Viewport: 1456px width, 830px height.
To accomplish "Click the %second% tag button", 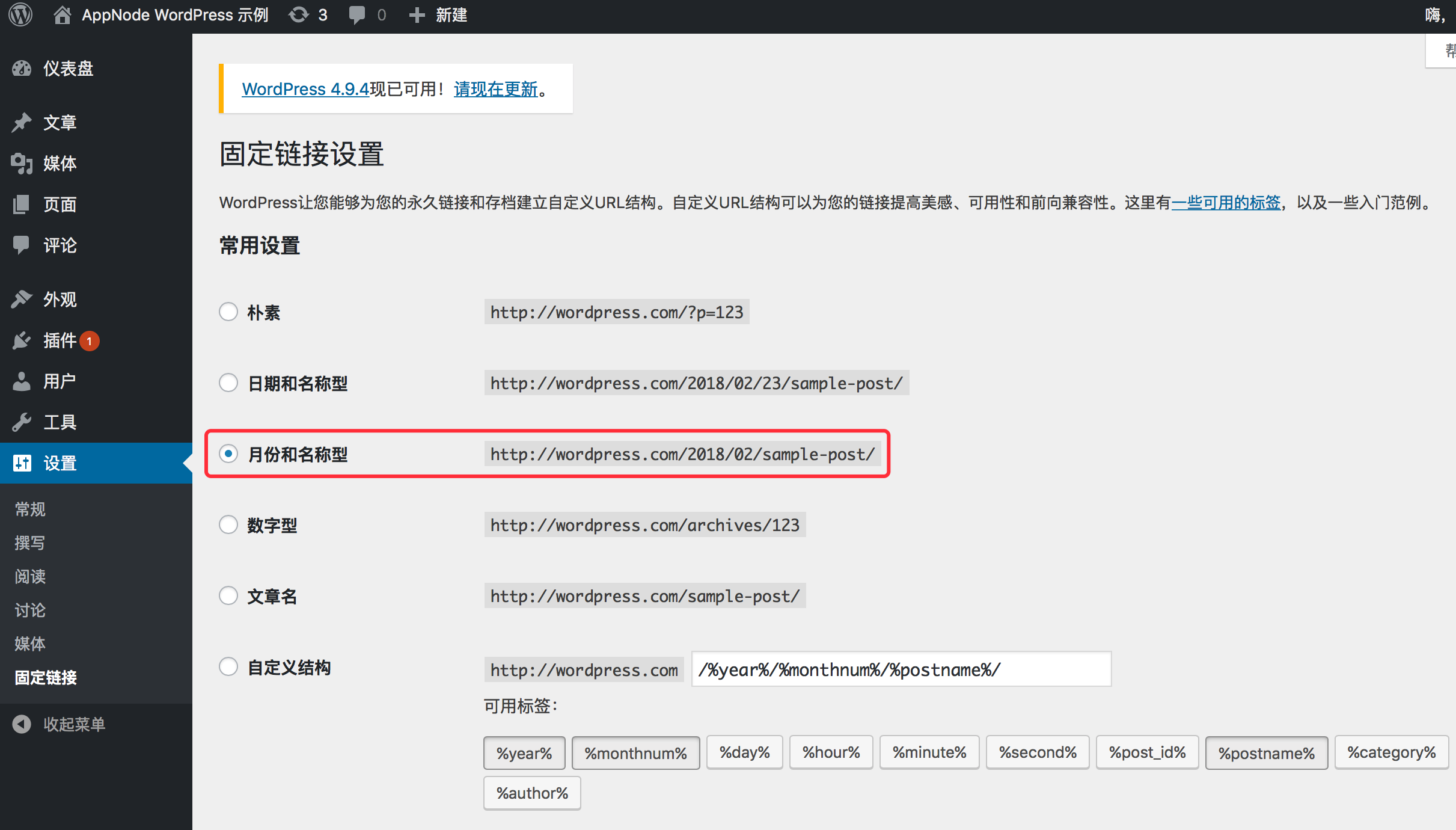I will [x=1038, y=752].
